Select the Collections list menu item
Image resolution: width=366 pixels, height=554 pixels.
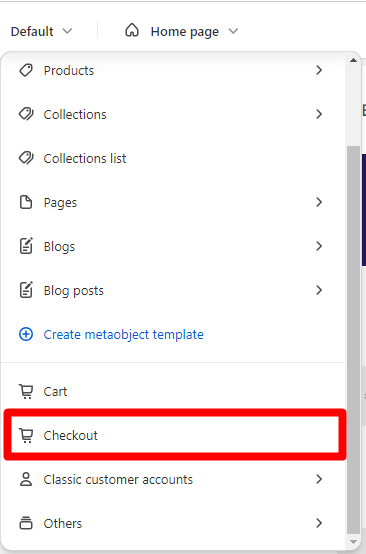173,159
